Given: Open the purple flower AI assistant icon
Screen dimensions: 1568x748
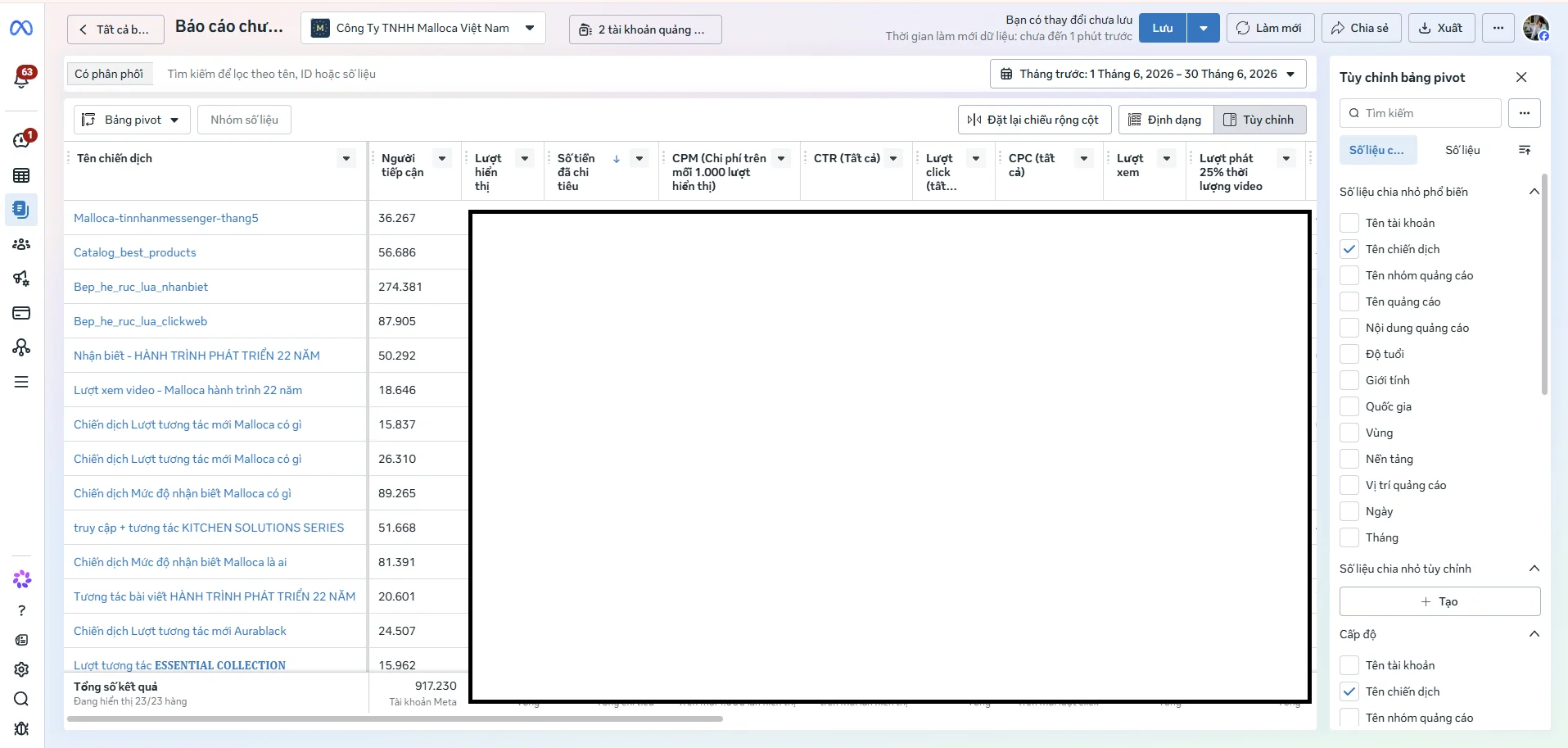Looking at the screenshot, I should 22,579.
